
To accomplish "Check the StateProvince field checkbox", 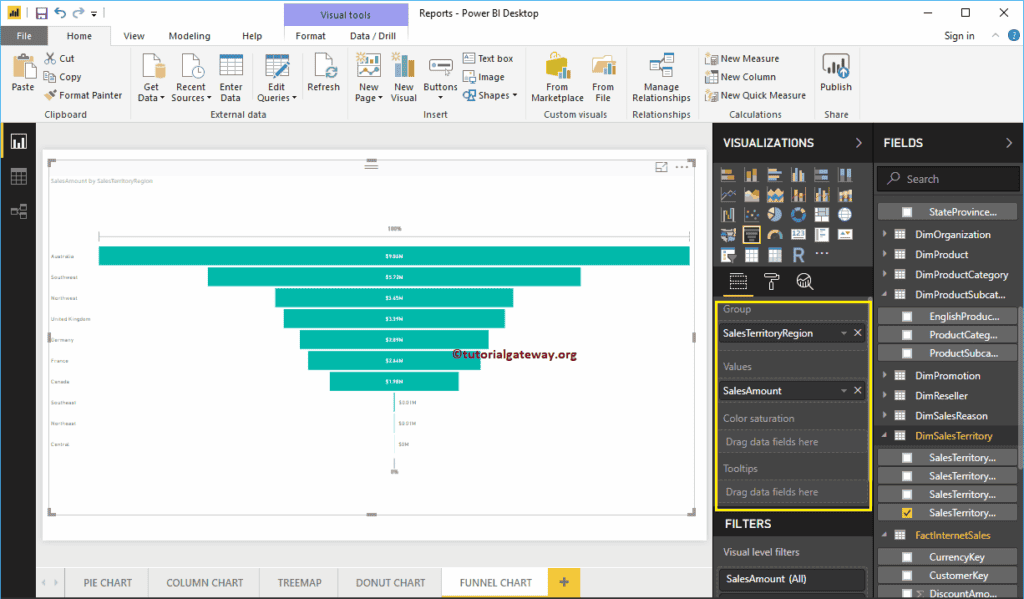I will pos(907,212).
